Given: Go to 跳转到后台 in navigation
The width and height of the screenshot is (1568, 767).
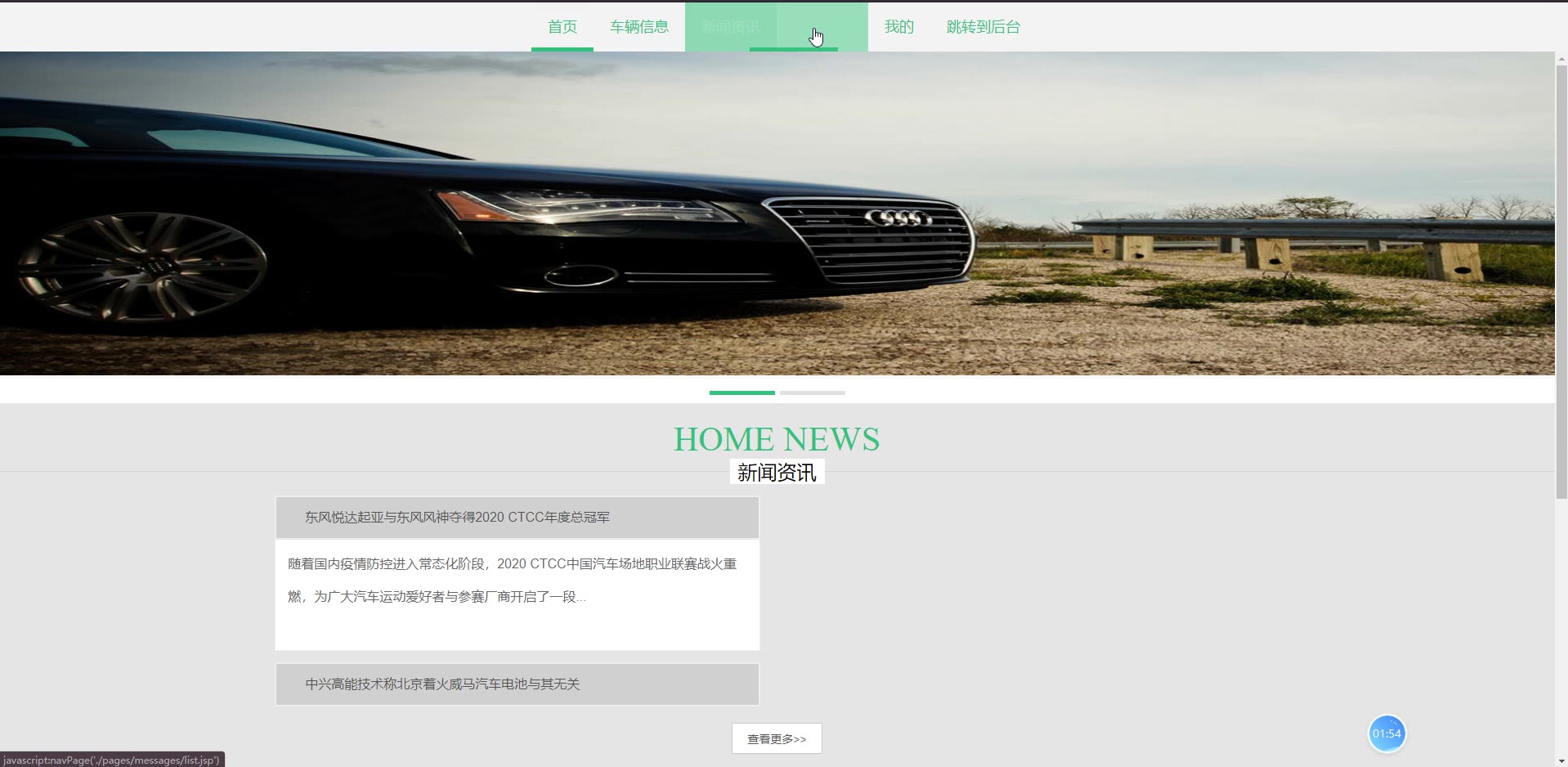Looking at the screenshot, I should [x=983, y=27].
